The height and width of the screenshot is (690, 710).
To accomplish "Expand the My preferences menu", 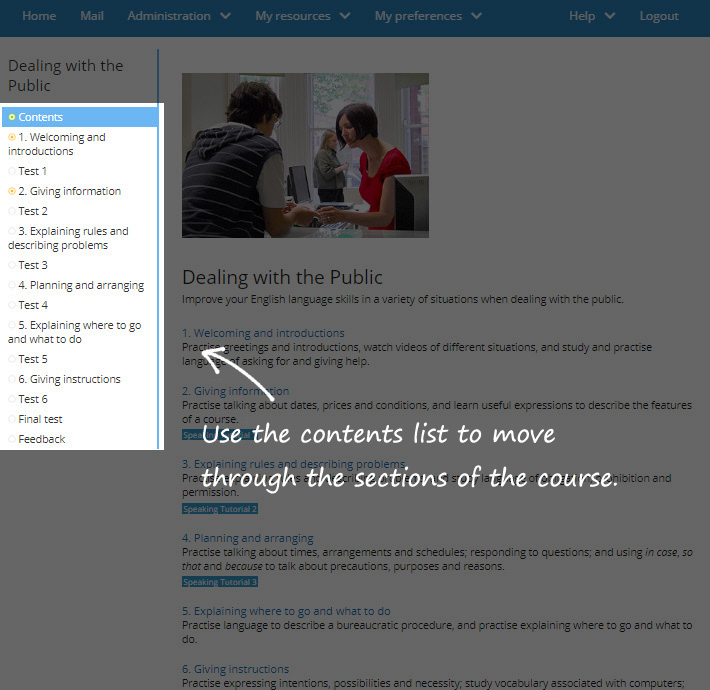I will 427,16.
